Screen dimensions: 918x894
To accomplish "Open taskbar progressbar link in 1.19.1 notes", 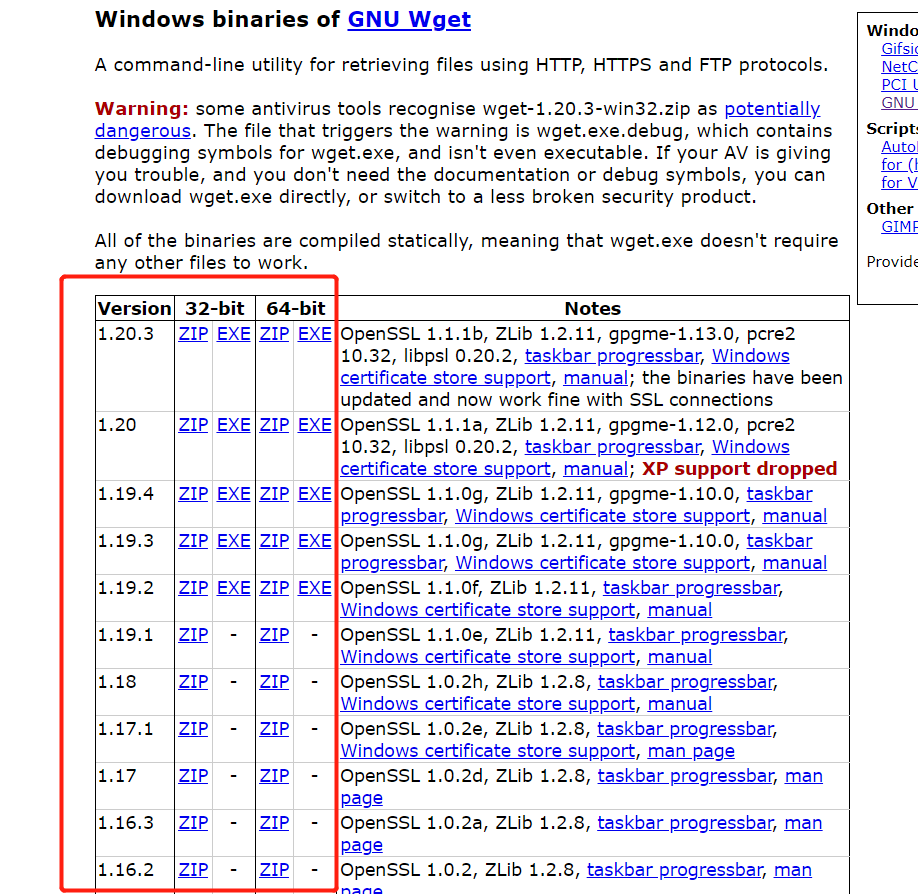I will (696, 635).
